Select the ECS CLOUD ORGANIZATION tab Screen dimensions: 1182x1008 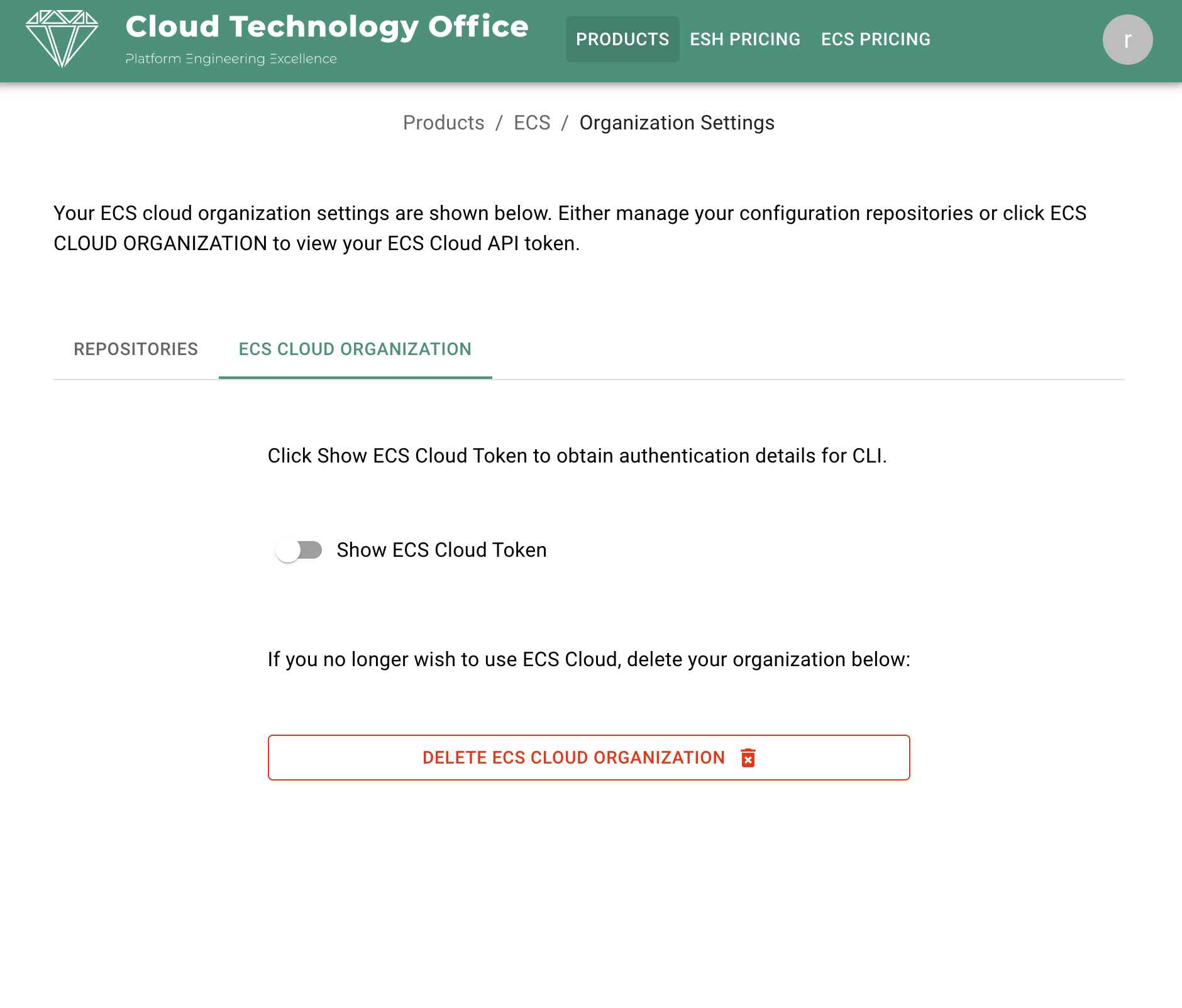[x=355, y=349]
